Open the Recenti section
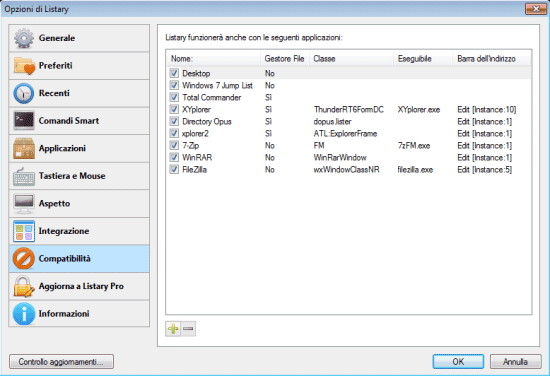The height and width of the screenshot is (376, 550). pos(79,93)
